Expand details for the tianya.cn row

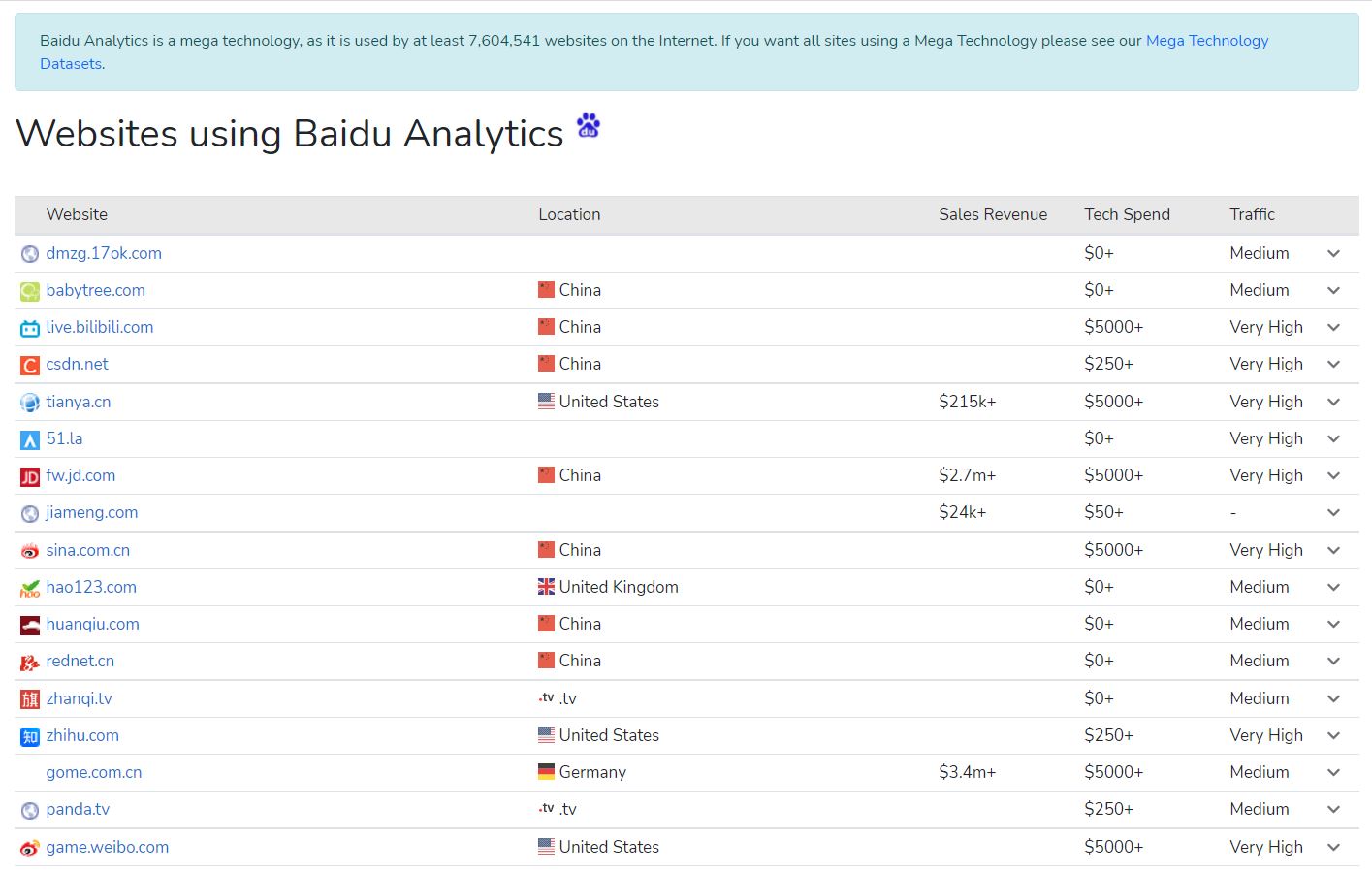(1333, 403)
